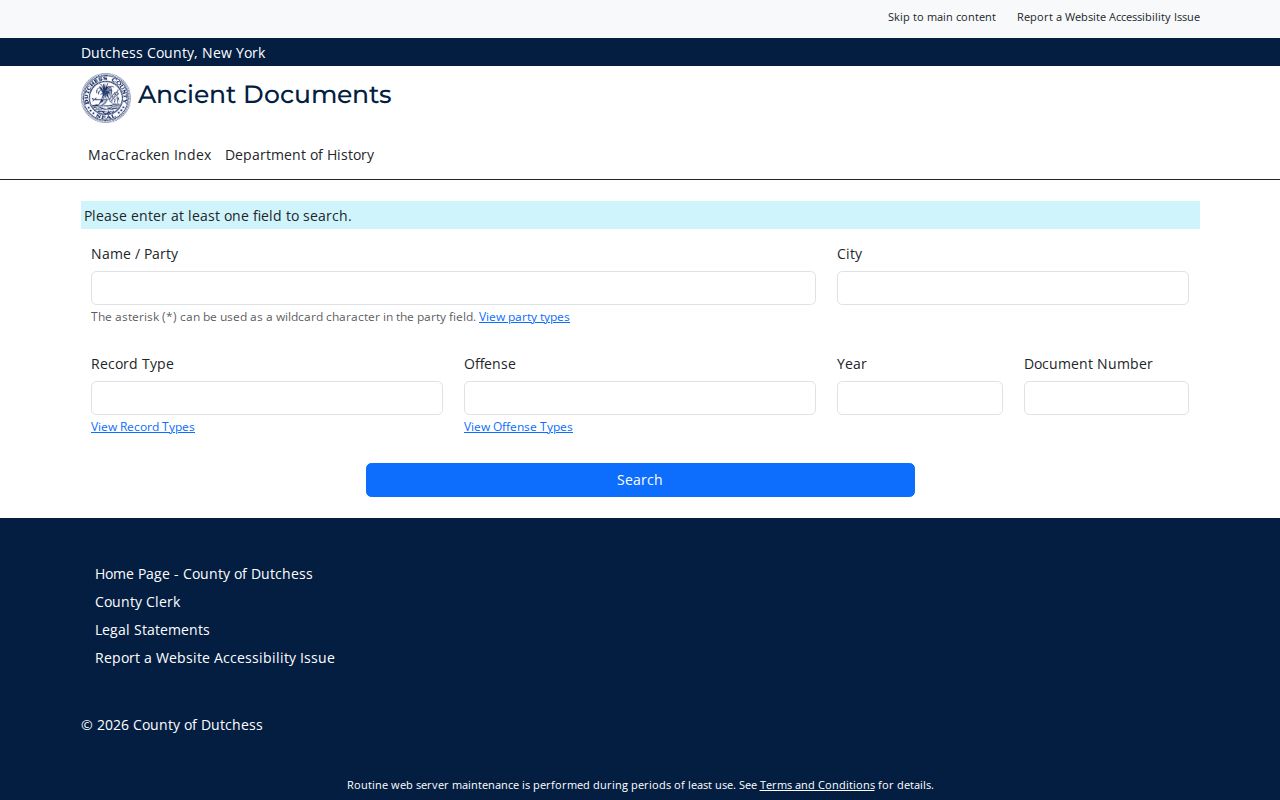Select the Year input box
This screenshot has height=800, width=1280.
920,398
